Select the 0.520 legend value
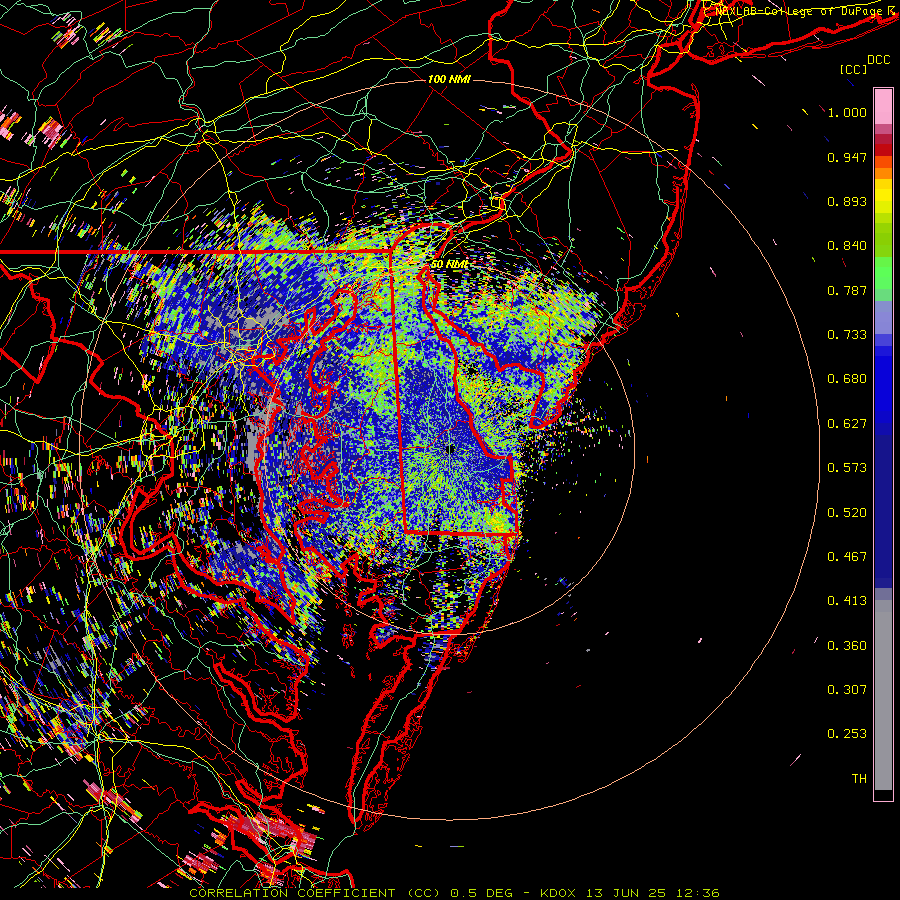 [847, 513]
